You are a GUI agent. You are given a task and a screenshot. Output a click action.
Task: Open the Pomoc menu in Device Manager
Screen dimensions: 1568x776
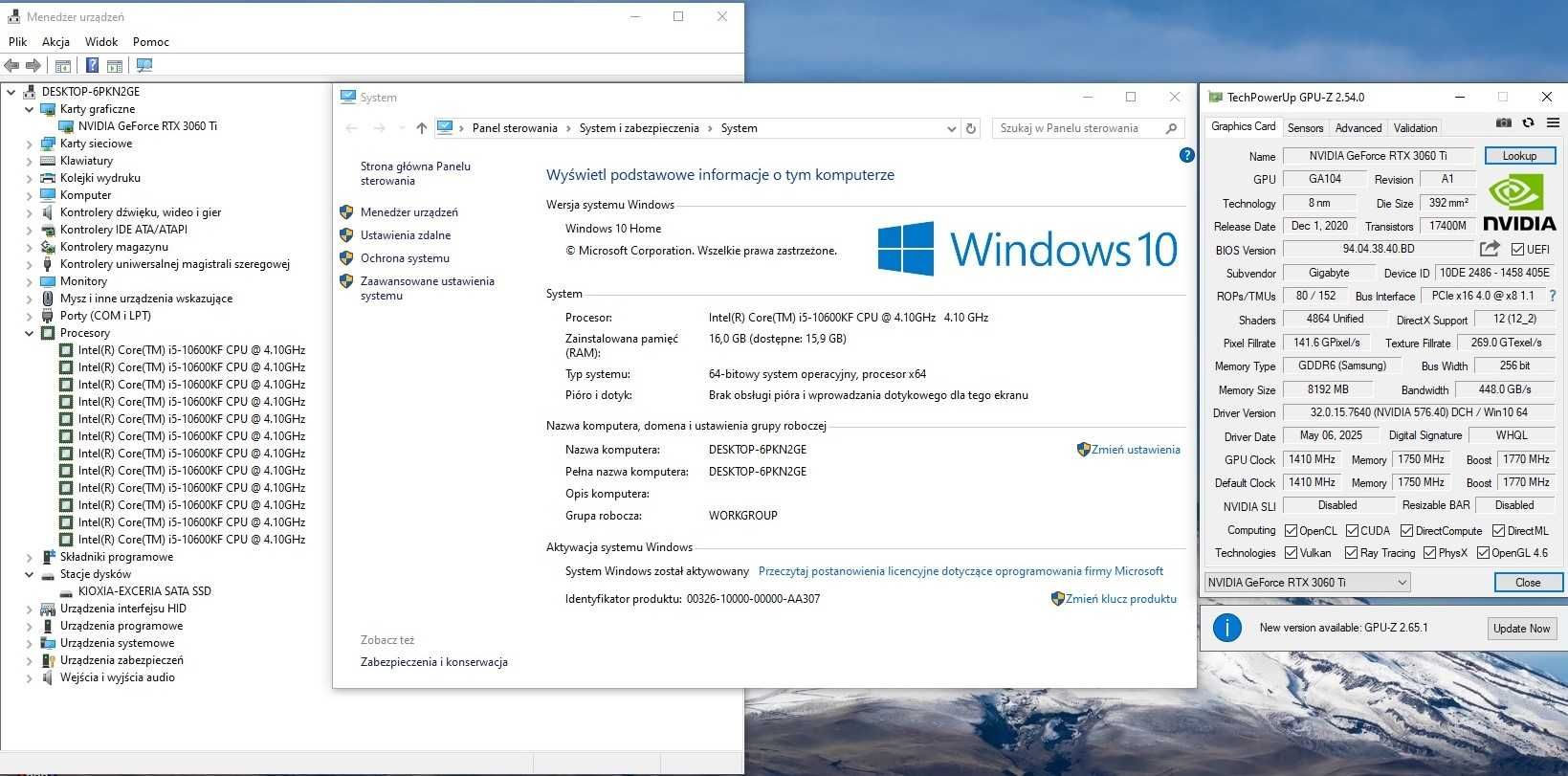[151, 42]
